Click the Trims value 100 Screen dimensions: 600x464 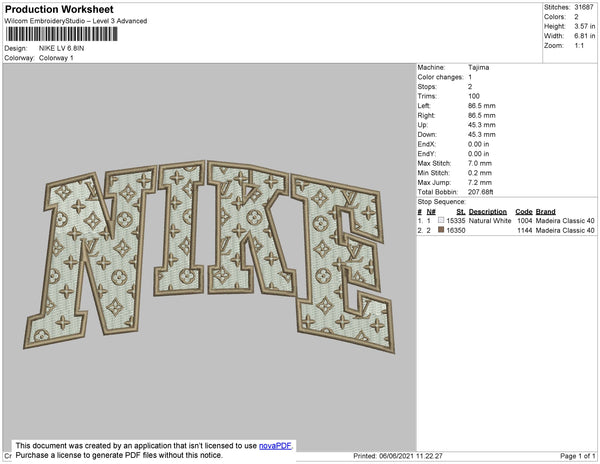474,96
